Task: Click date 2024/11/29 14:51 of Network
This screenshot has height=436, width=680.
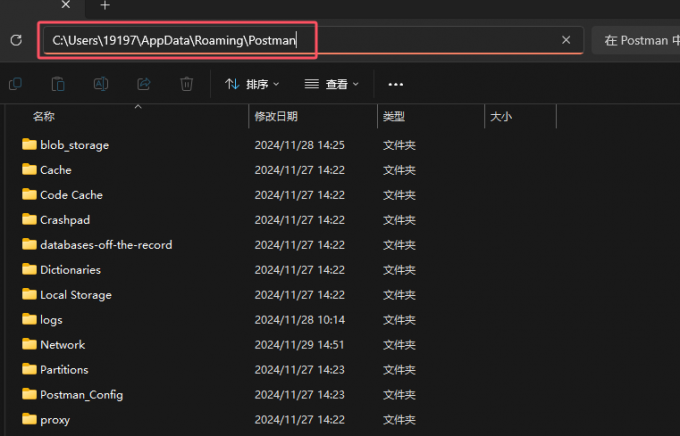Action: click(x=300, y=345)
